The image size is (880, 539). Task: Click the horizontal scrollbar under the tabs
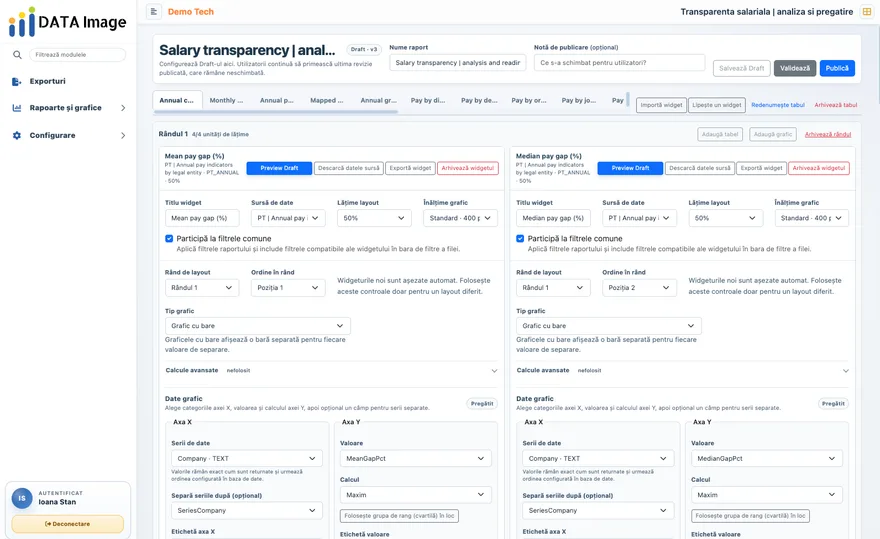pos(276,112)
